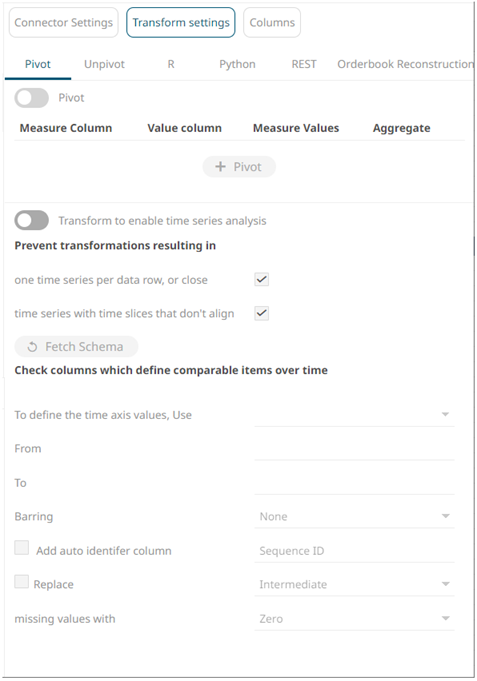Click the Sequence ID text field
Screen dimensions: 477x681
tap(354, 551)
